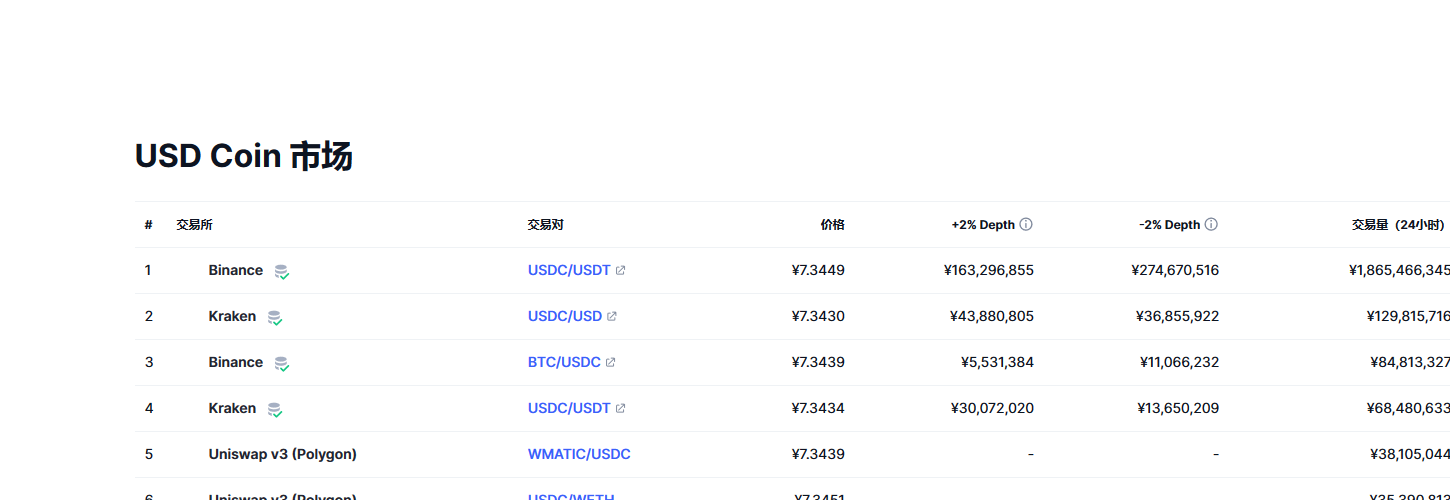Click the info icon next to +2% Depth
This screenshot has width=1450, height=500.
[1026, 225]
